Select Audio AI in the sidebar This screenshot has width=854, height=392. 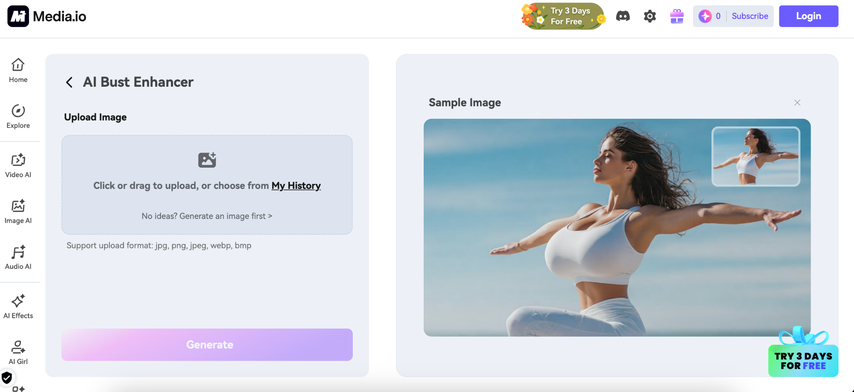click(x=18, y=258)
